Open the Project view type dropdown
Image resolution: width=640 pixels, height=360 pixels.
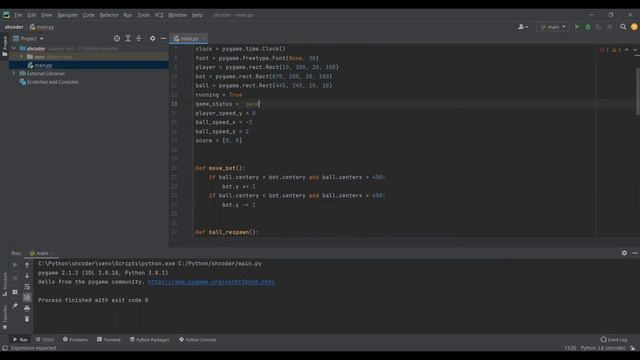[x=29, y=38]
